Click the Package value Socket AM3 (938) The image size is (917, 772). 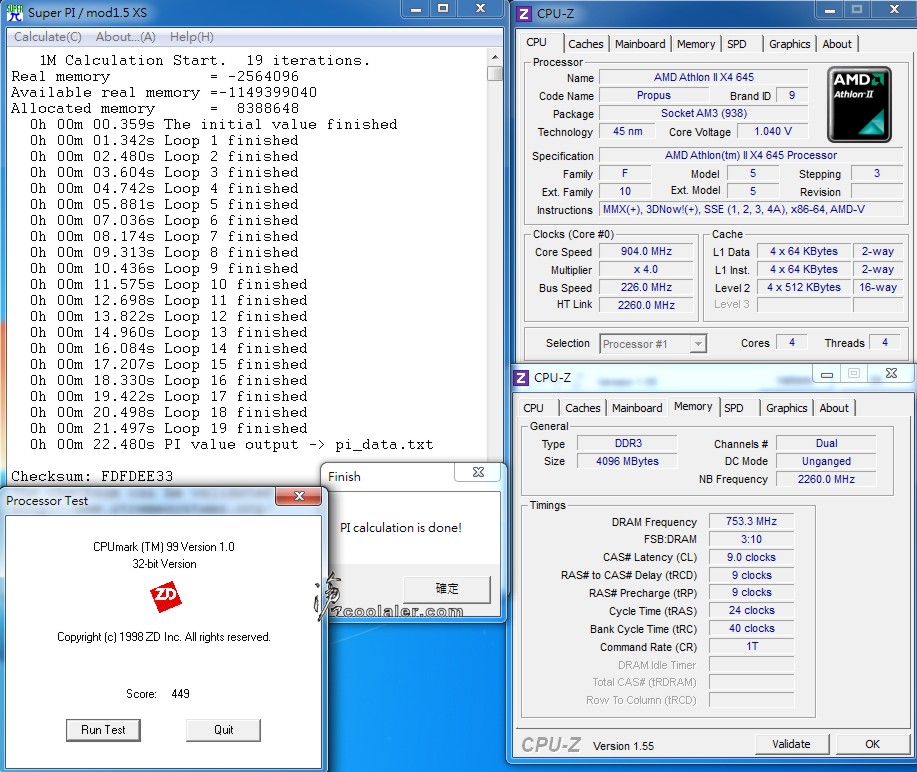(704, 113)
